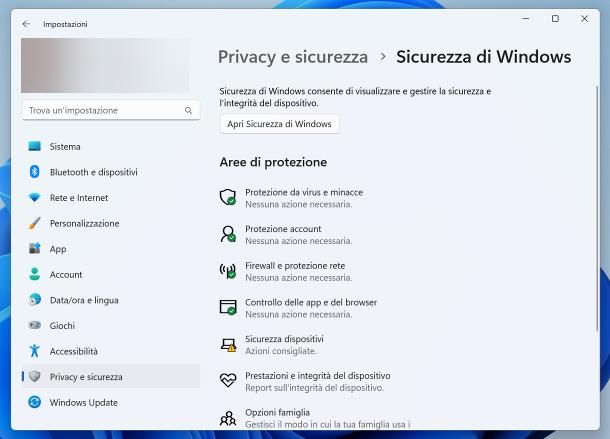Click the vertical scrollbar of content pane
The height and width of the screenshot is (439, 610).
tap(597, 208)
